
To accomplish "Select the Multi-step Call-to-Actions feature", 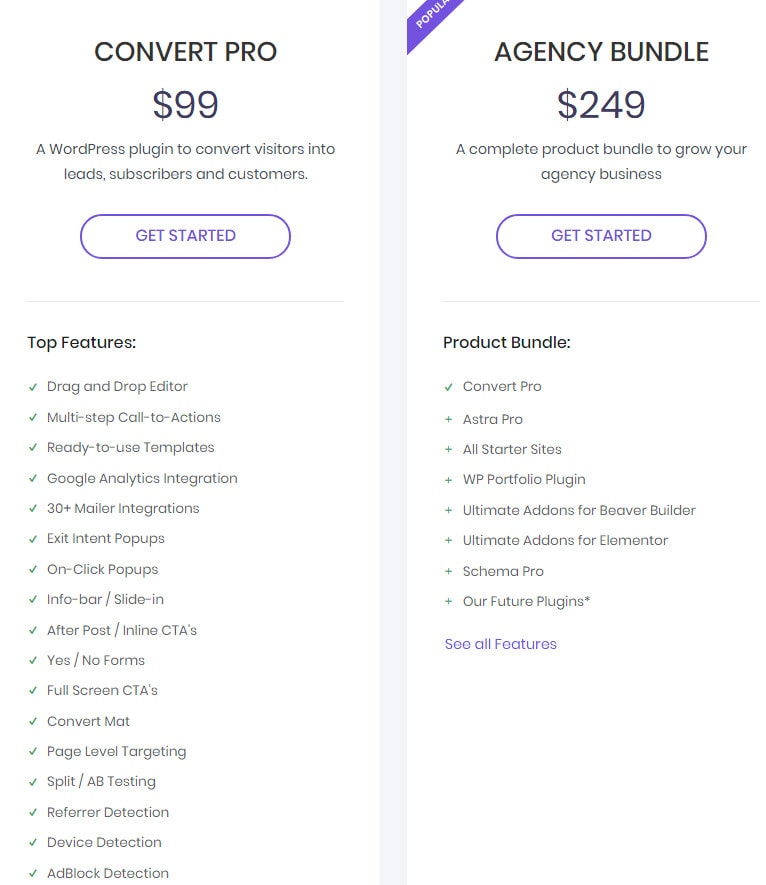I will pos(133,418).
